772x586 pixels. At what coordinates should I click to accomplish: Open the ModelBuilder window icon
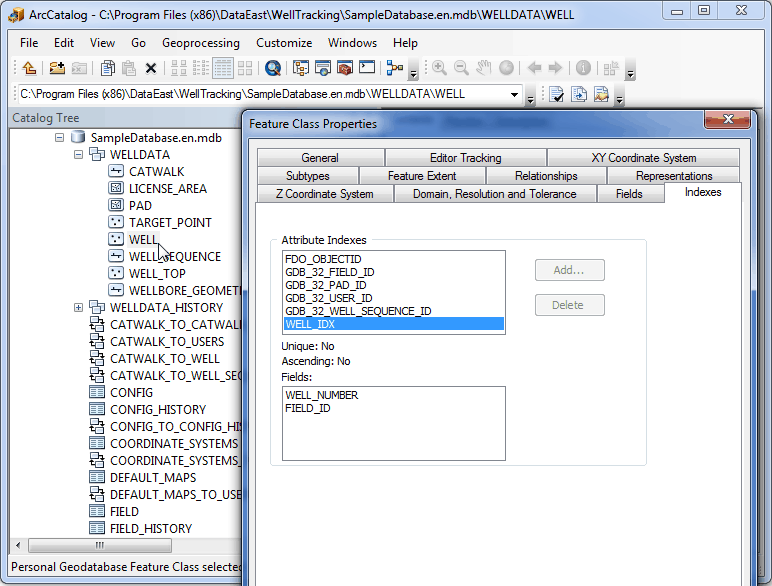tap(395, 68)
